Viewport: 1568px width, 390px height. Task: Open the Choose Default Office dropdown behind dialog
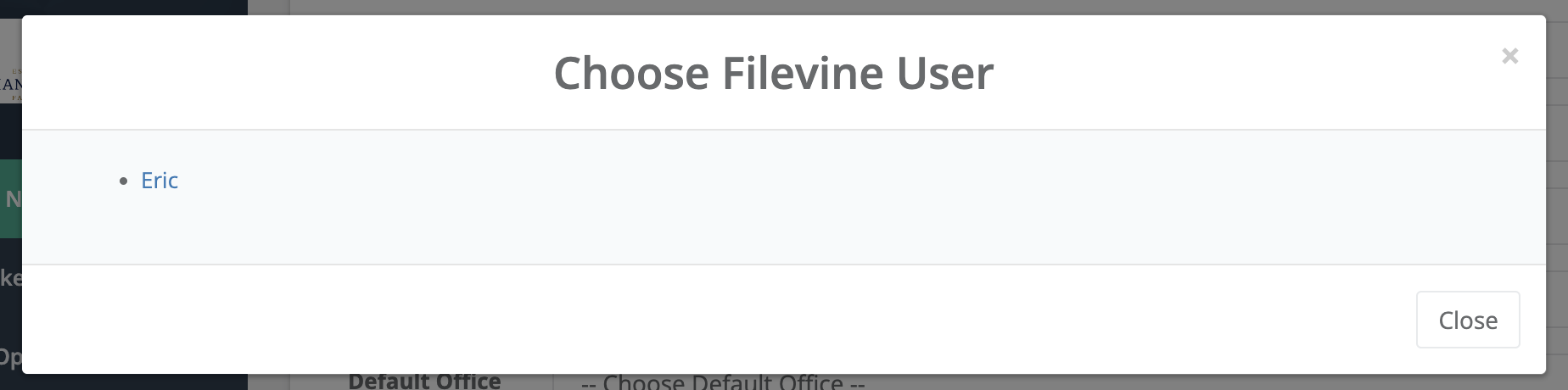(x=723, y=382)
